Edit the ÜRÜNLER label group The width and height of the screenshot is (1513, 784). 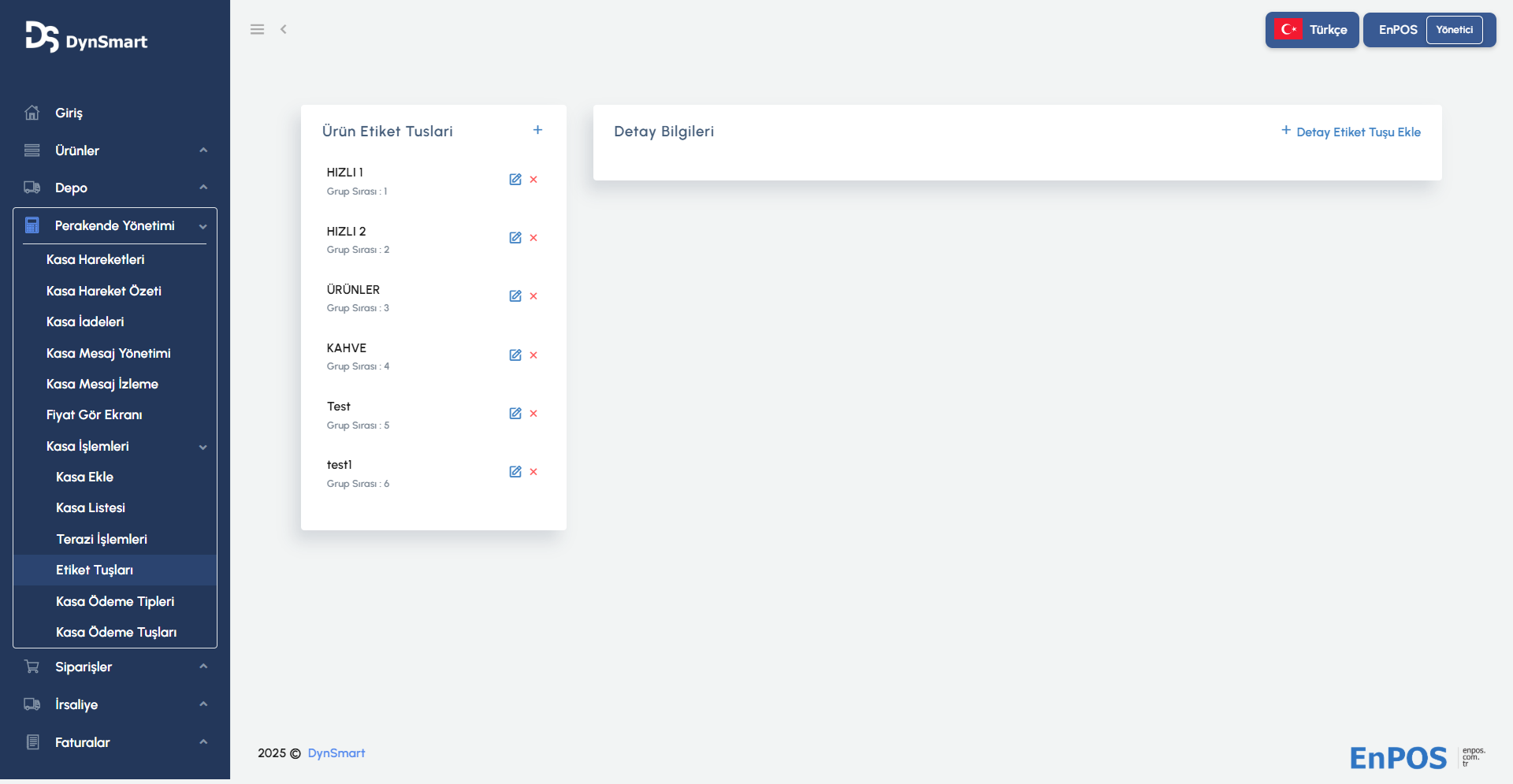click(x=515, y=296)
